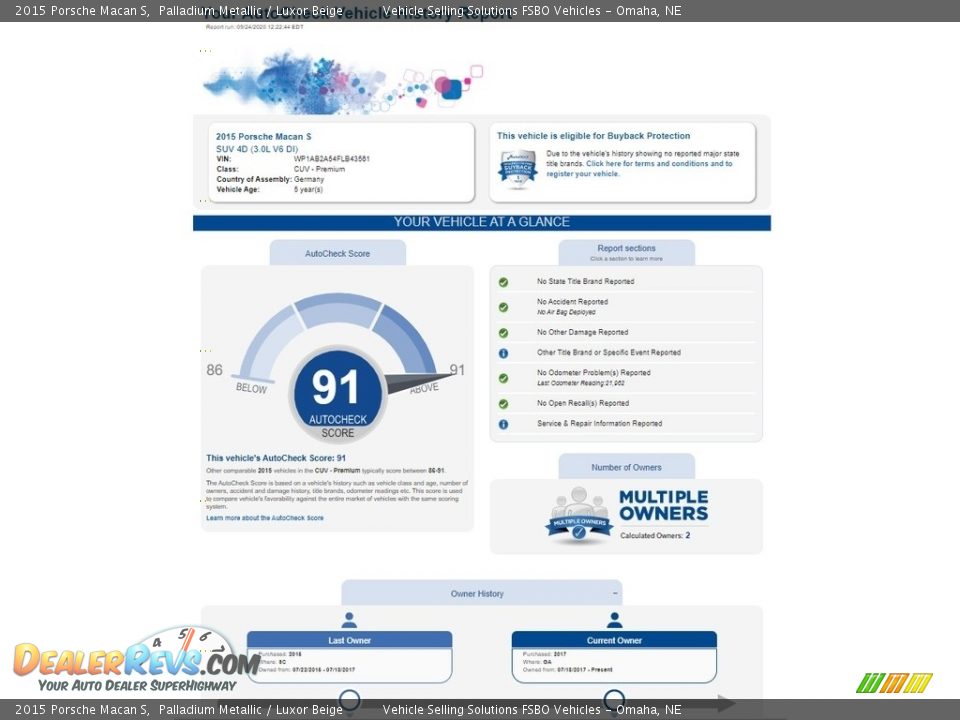Click the check icon beside No Accident Reported
960x720 pixels.
pyautogui.click(x=503, y=306)
